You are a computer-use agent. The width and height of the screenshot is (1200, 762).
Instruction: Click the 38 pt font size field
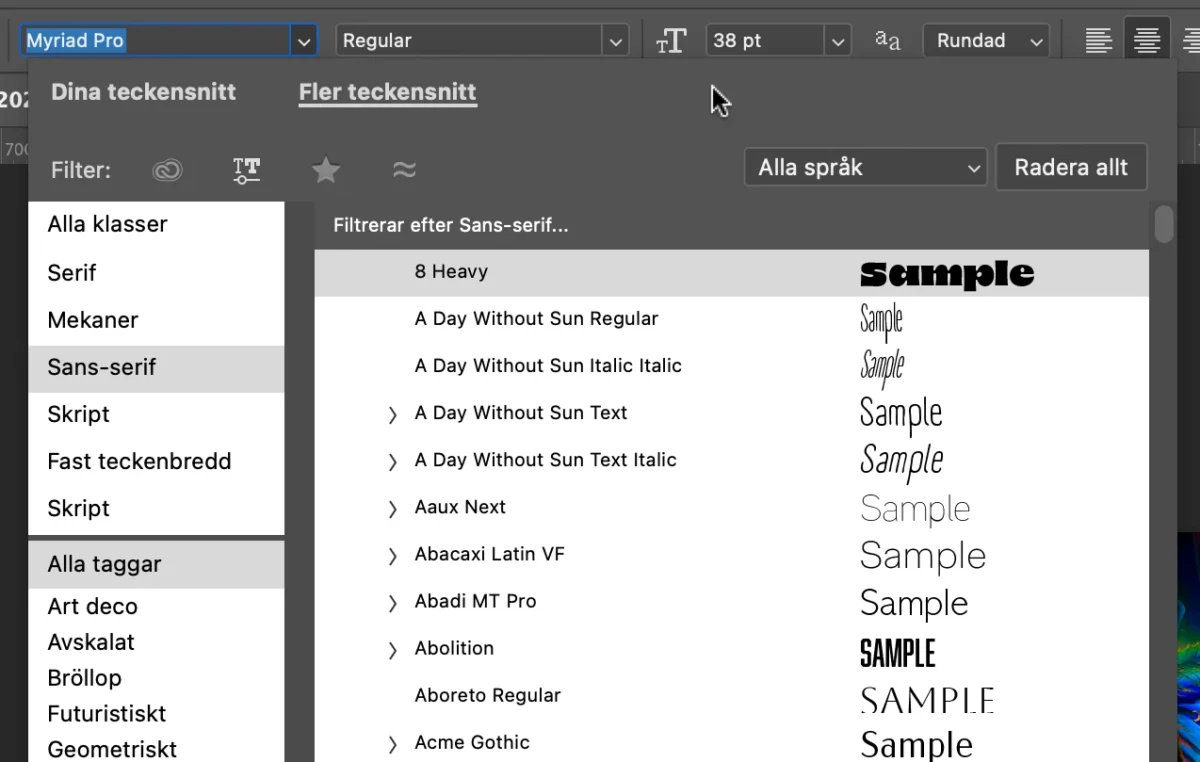tap(766, 41)
